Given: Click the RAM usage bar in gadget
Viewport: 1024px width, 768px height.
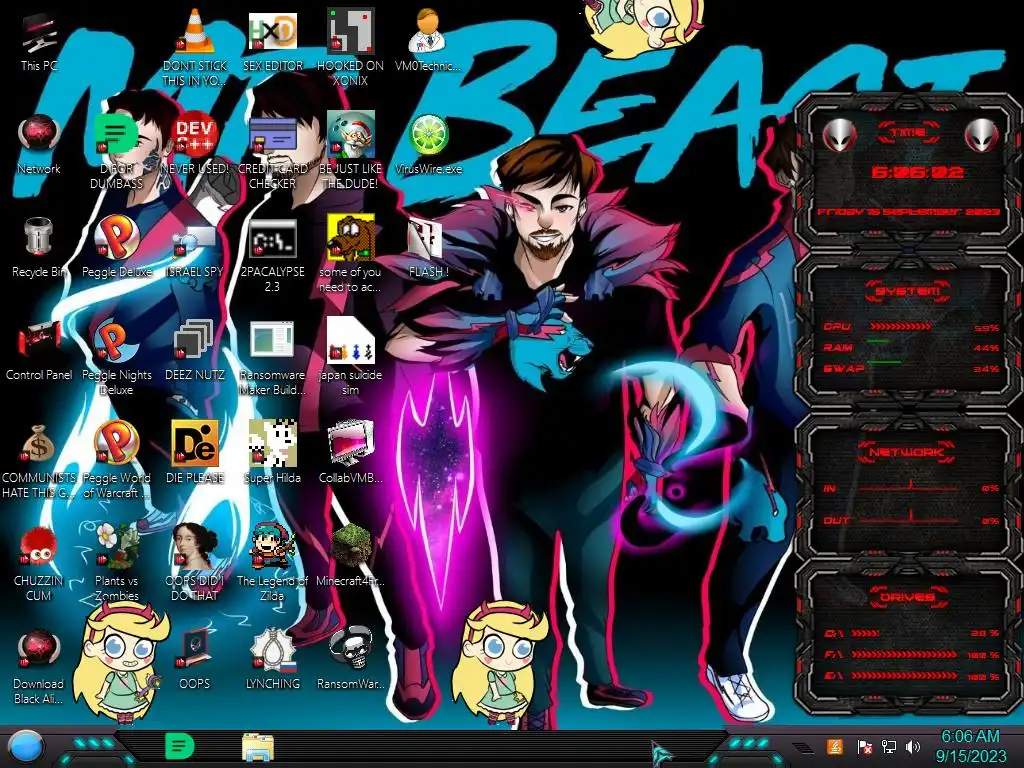Looking at the screenshot, I should (878, 342).
